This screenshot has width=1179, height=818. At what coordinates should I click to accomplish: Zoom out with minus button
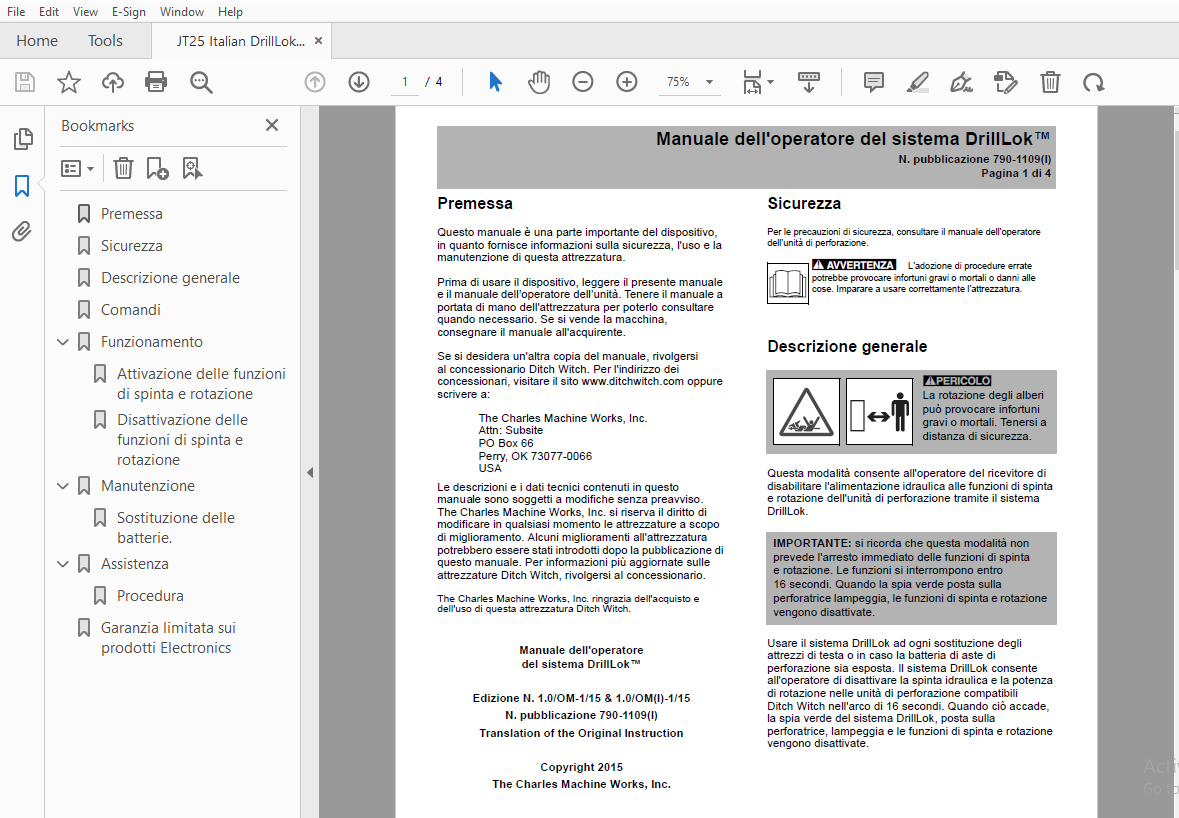coord(583,82)
